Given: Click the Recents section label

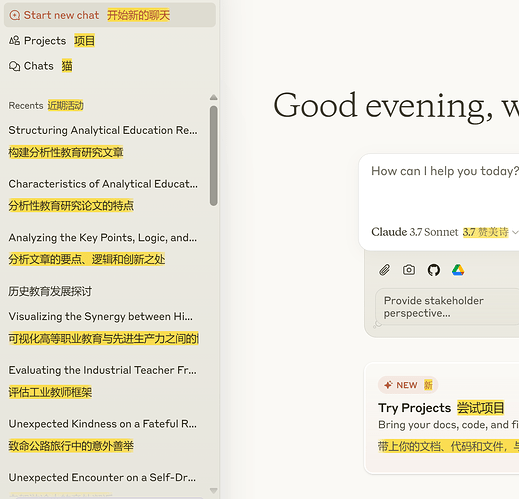Looking at the screenshot, I should pos(26,106).
